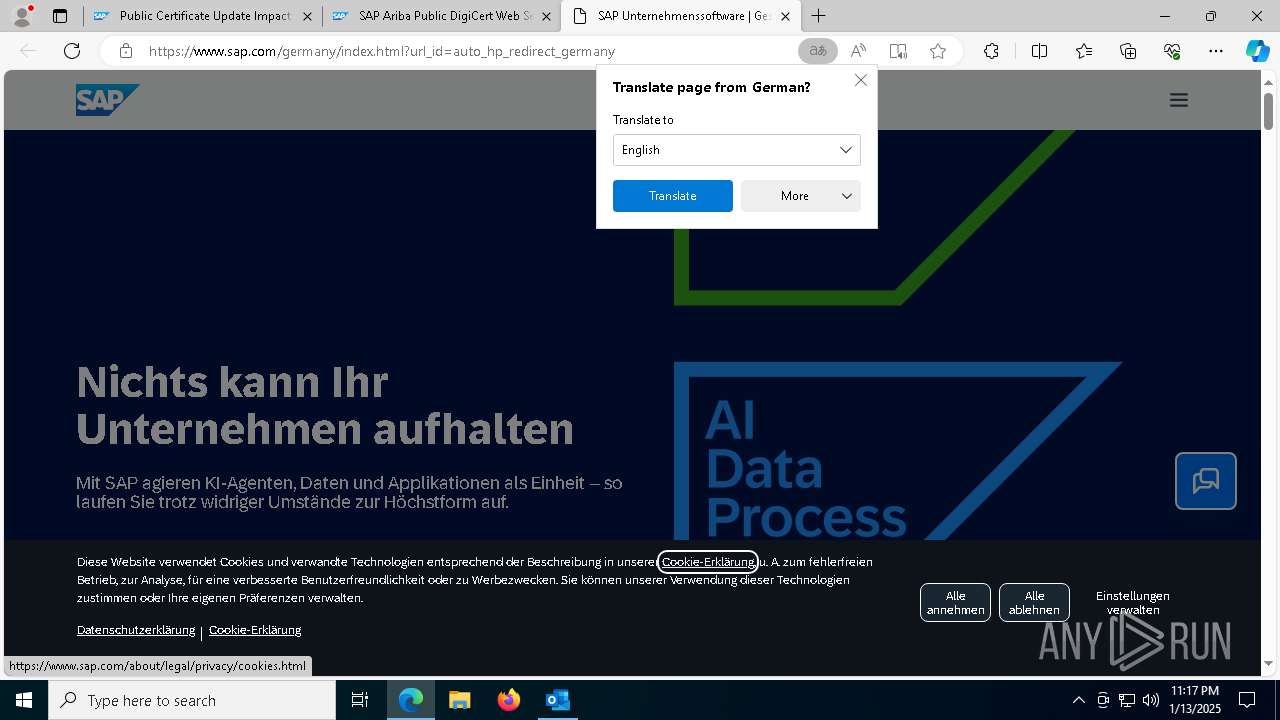This screenshot has width=1280, height=720.
Task: Open the volume control tray icon
Action: [x=1151, y=700]
